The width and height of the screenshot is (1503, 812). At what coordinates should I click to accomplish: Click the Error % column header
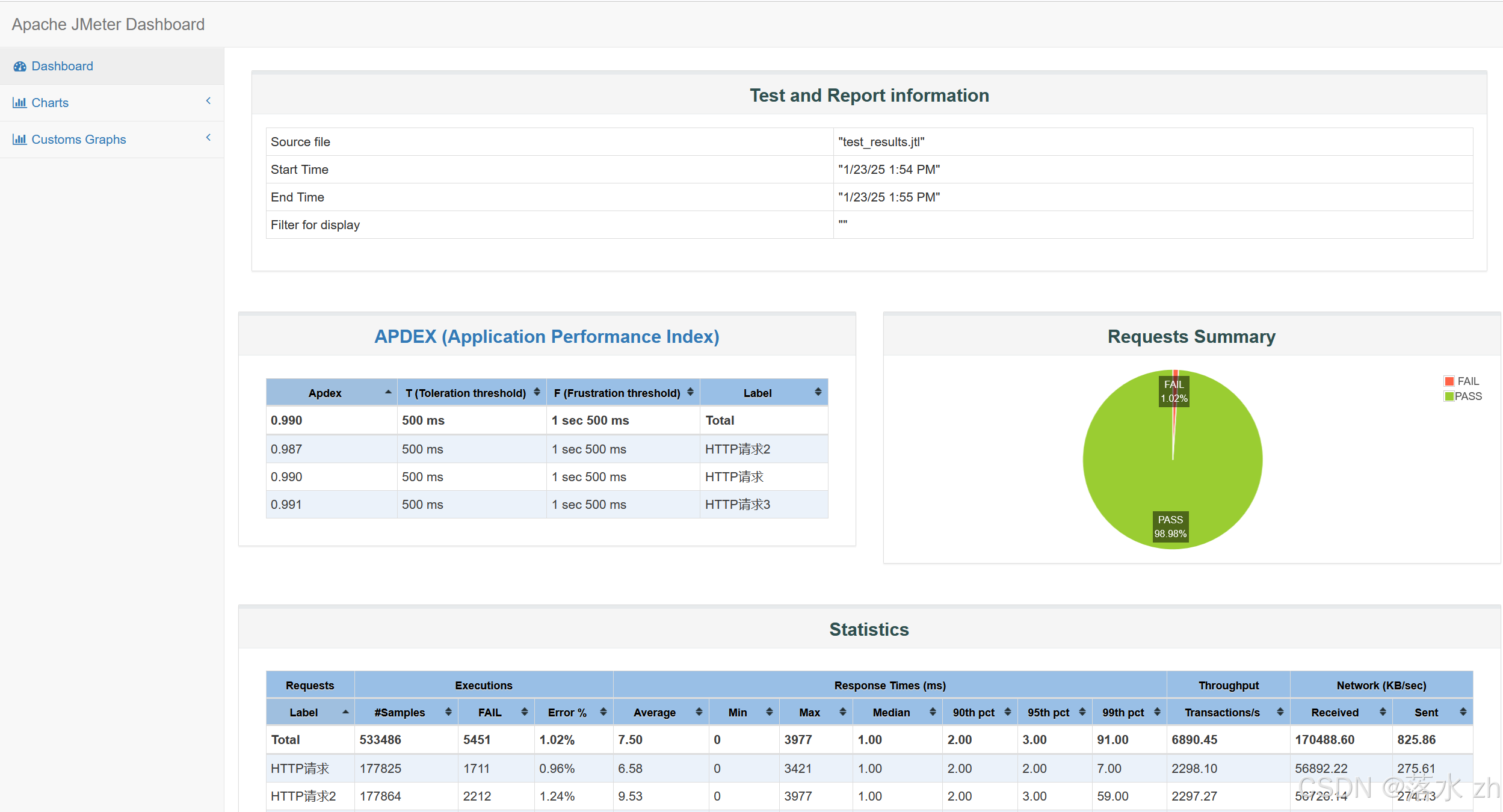pos(573,712)
